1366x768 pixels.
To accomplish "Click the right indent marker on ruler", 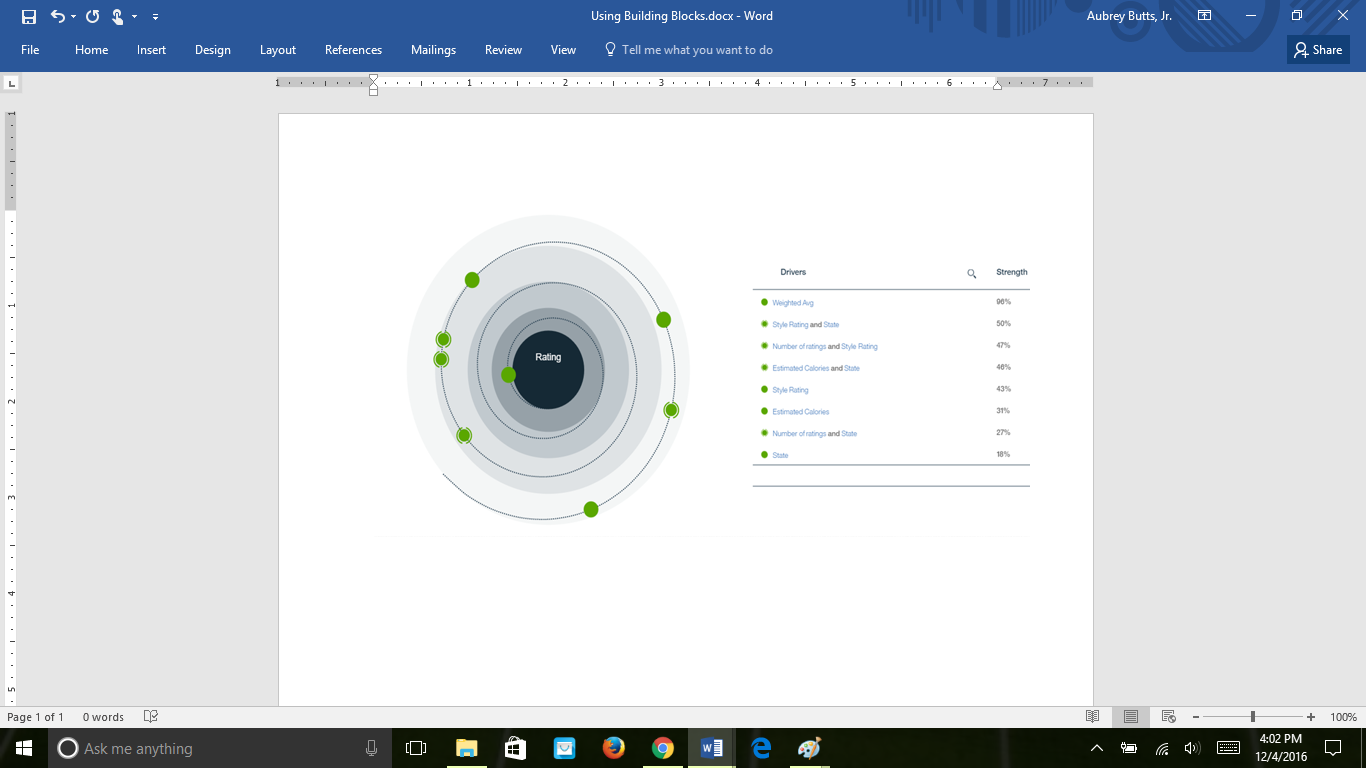I will (997, 86).
